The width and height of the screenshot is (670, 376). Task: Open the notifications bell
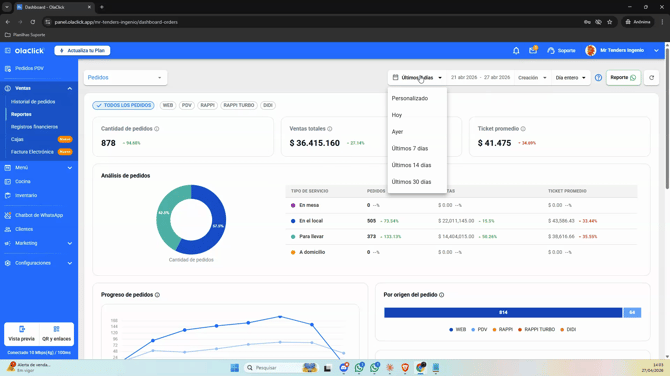(516, 51)
